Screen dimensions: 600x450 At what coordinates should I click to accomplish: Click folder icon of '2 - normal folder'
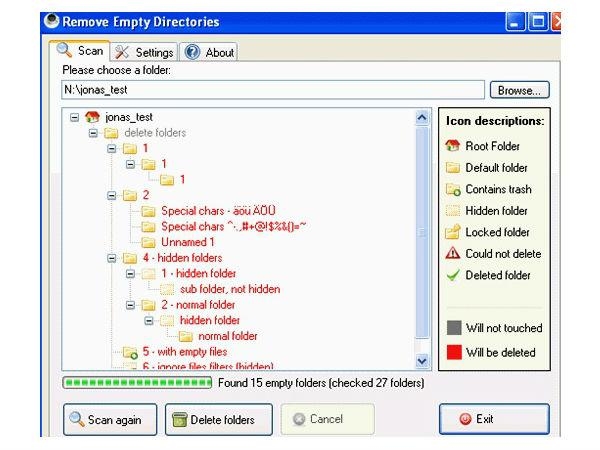148,305
